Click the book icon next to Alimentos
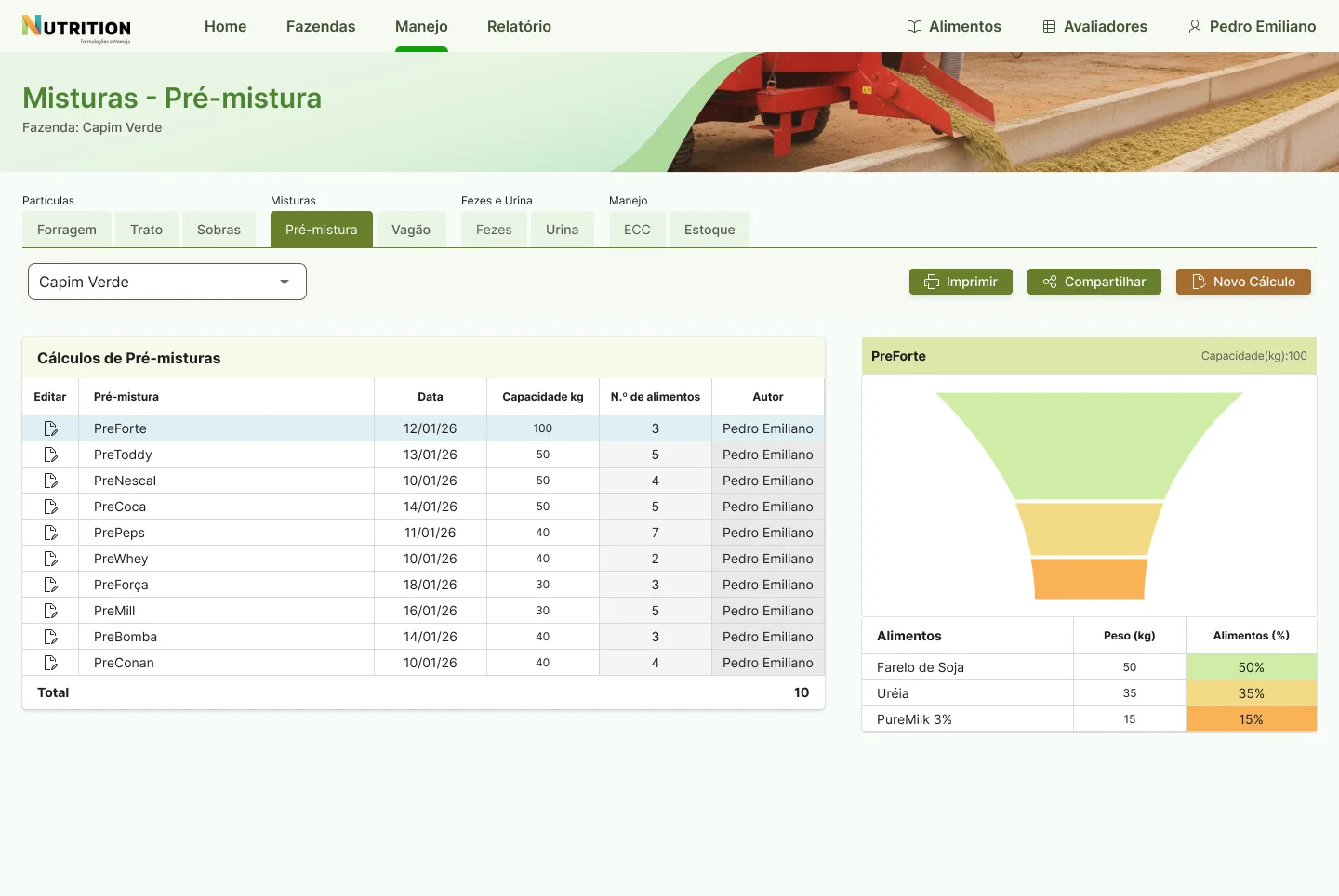The width and height of the screenshot is (1339, 896). (914, 27)
